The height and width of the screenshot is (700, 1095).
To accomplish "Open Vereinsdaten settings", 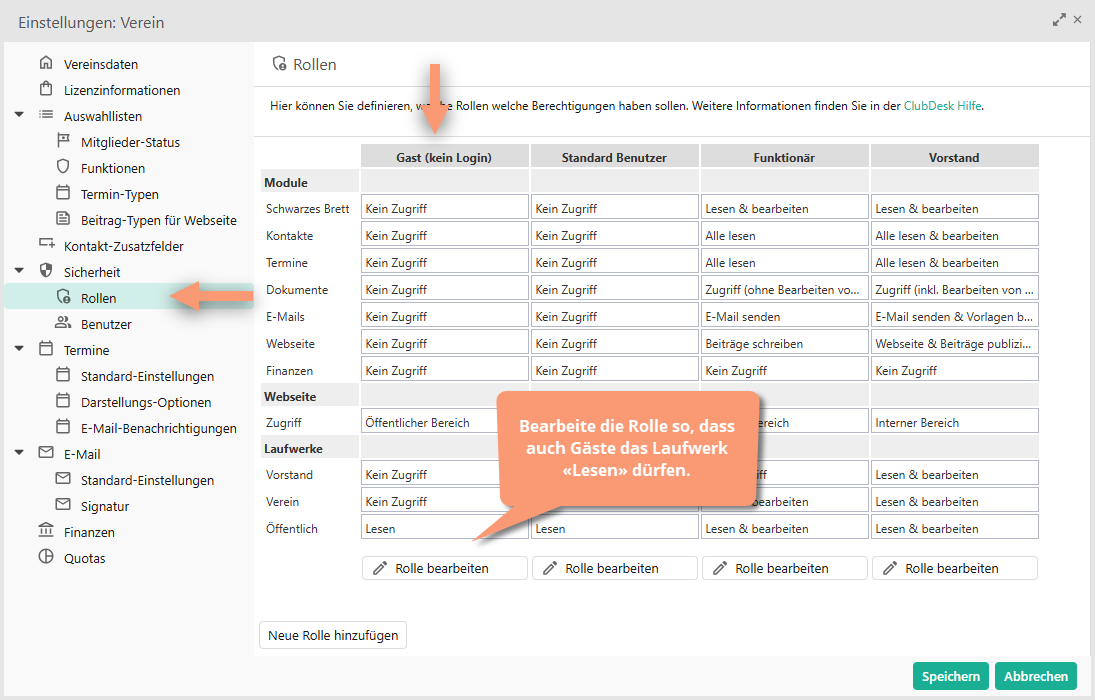I will point(101,64).
